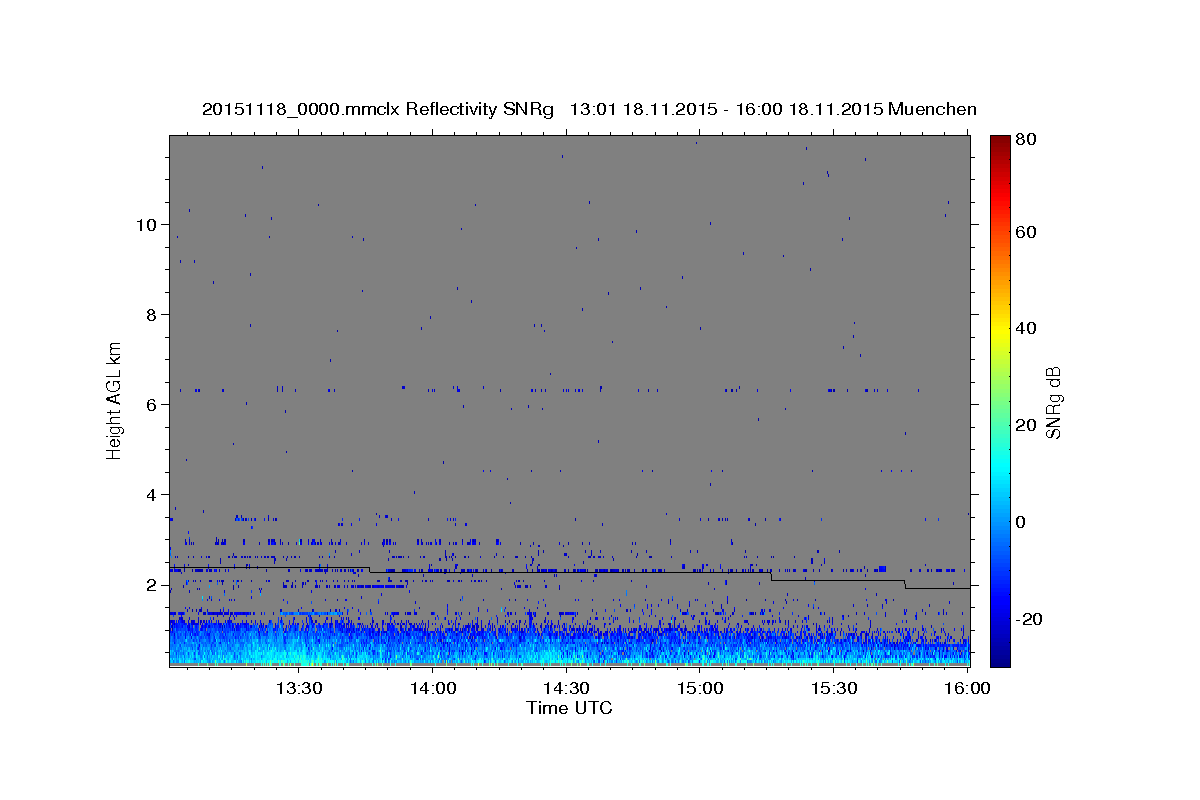Click the 14:30 time tick label
The height and width of the screenshot is (800, 1200).
pyautogui.click(x=565, y=688)
